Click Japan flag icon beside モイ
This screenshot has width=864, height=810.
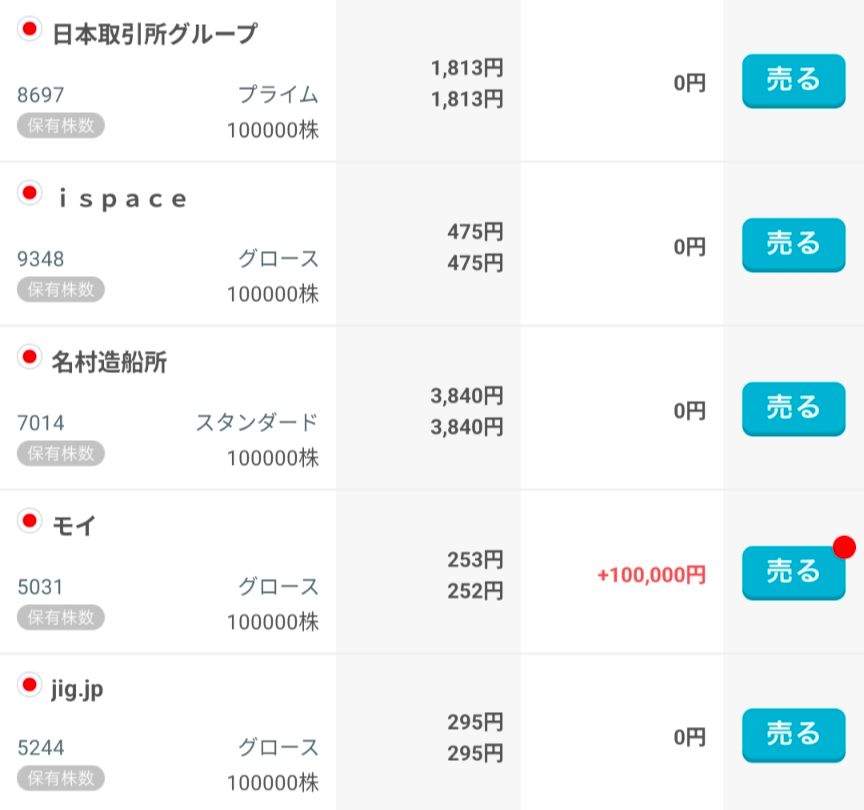pyautogui.click(x=29, y=521)
